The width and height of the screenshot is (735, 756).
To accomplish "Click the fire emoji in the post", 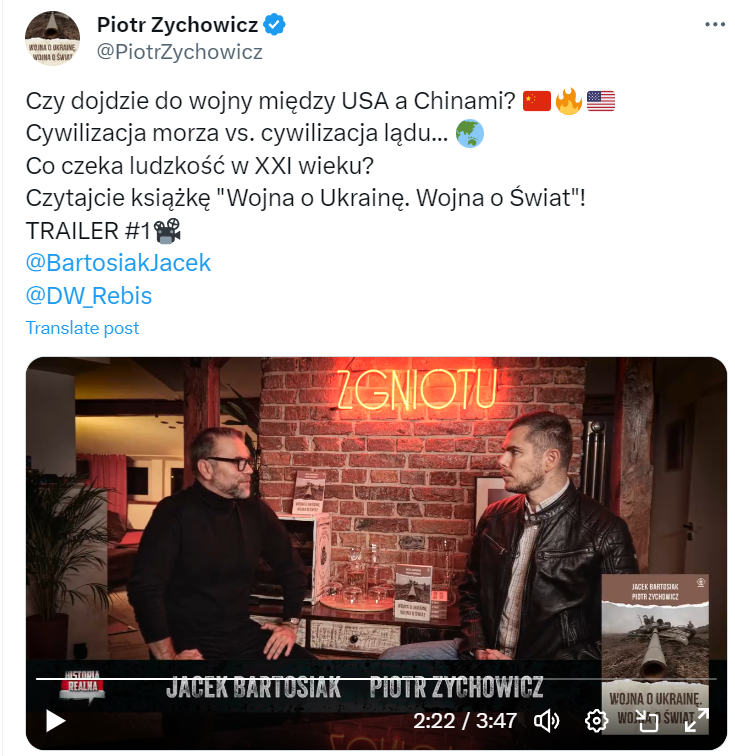I will [x=569, y=101].
